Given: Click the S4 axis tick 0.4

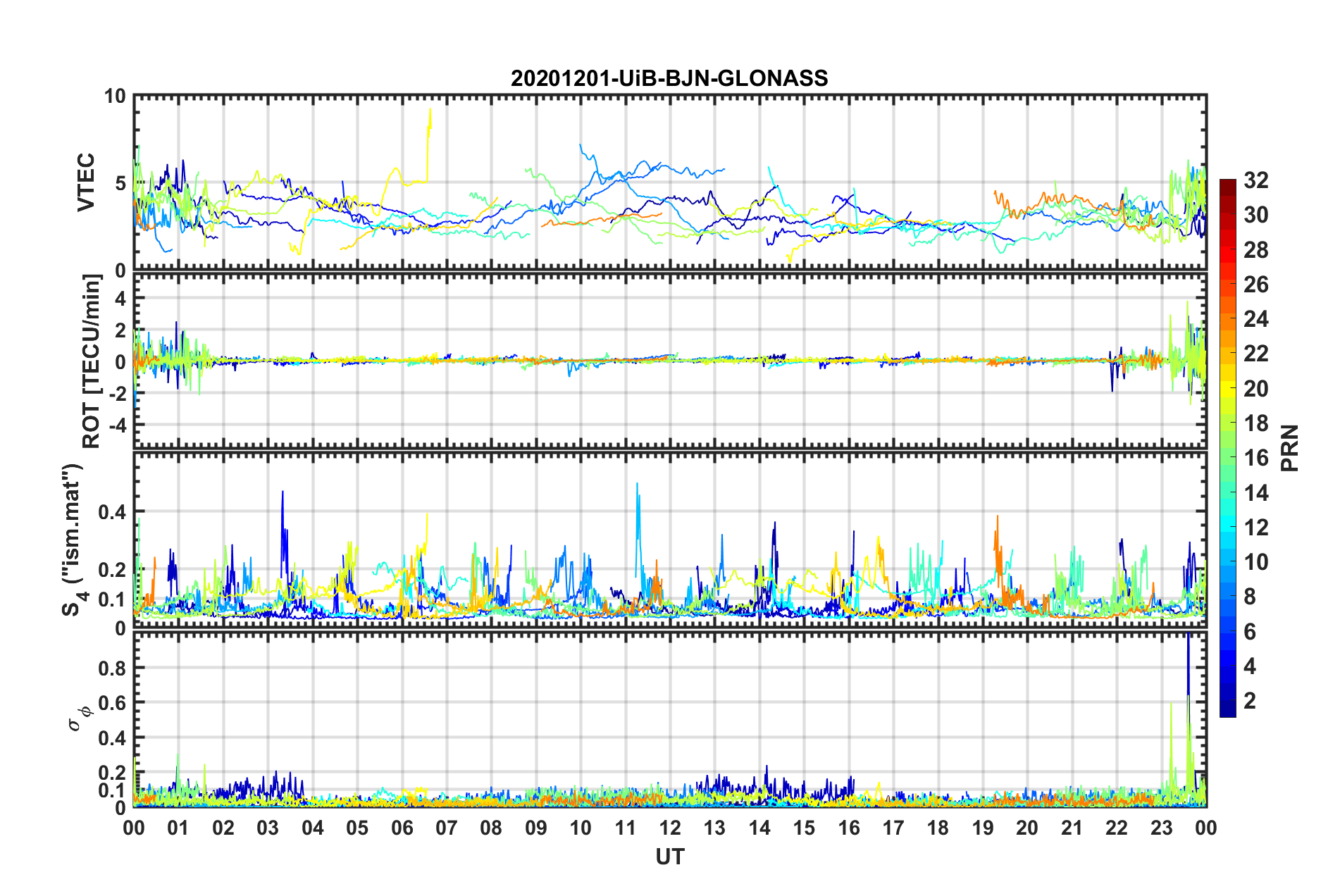Looking at the screenshot, I should pos(112,512).
